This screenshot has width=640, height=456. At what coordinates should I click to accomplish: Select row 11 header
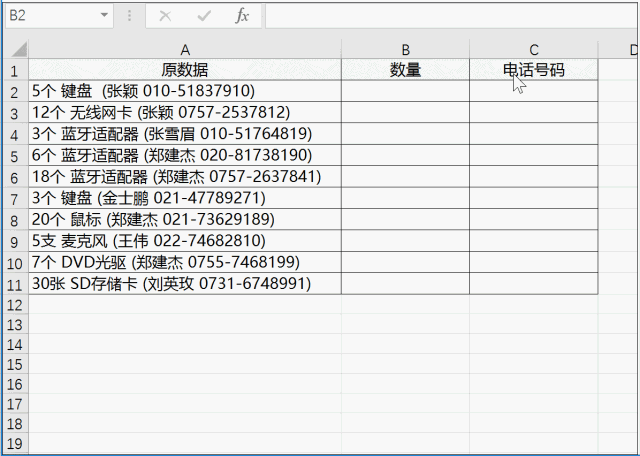coord(15,284)
